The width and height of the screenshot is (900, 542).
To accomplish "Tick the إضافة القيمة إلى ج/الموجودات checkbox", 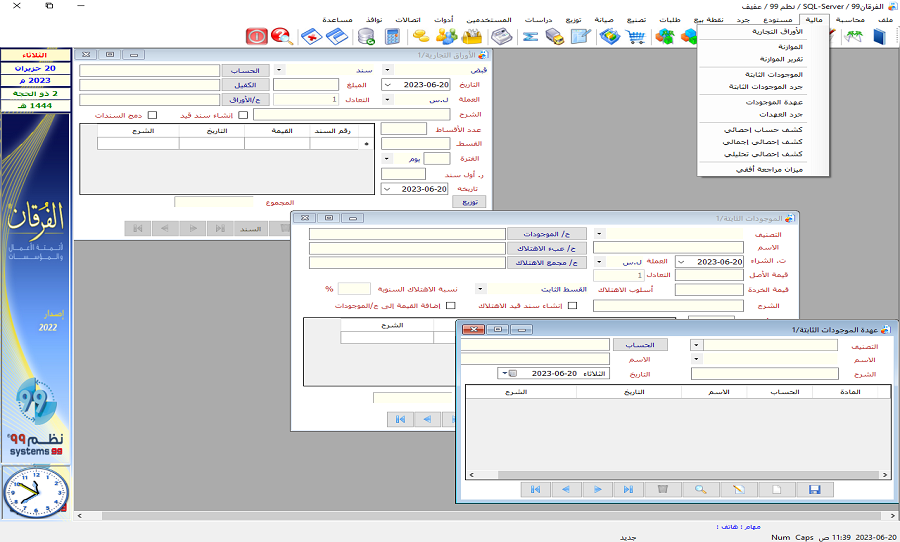I will [x=451, y=306].
